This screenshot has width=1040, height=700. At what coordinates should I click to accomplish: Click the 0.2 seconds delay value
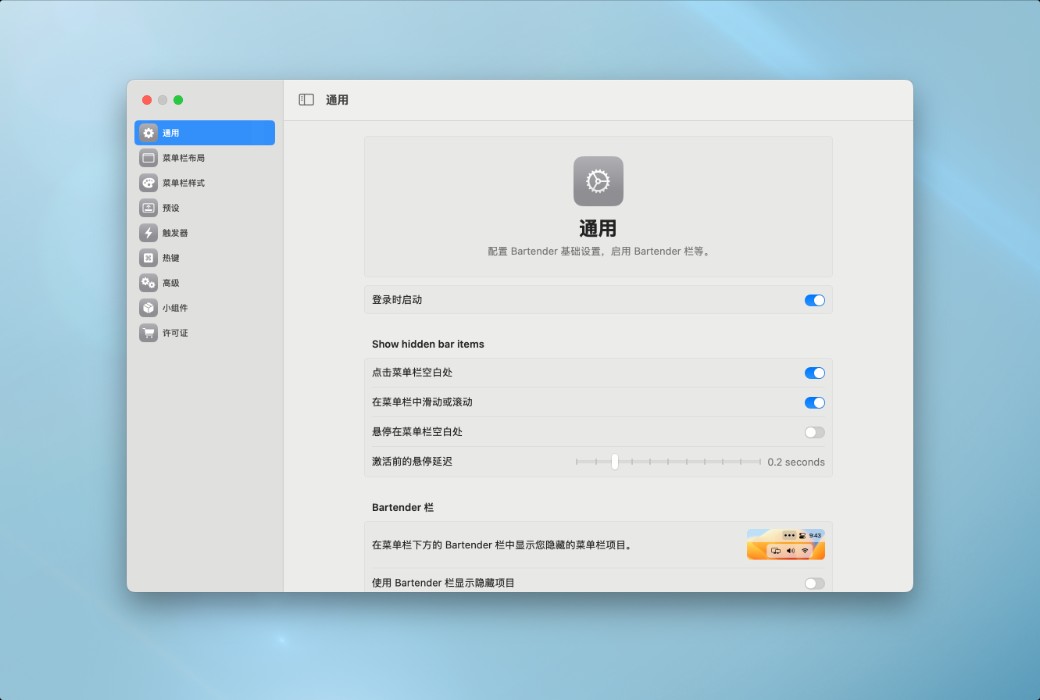(x=796, y=462)
